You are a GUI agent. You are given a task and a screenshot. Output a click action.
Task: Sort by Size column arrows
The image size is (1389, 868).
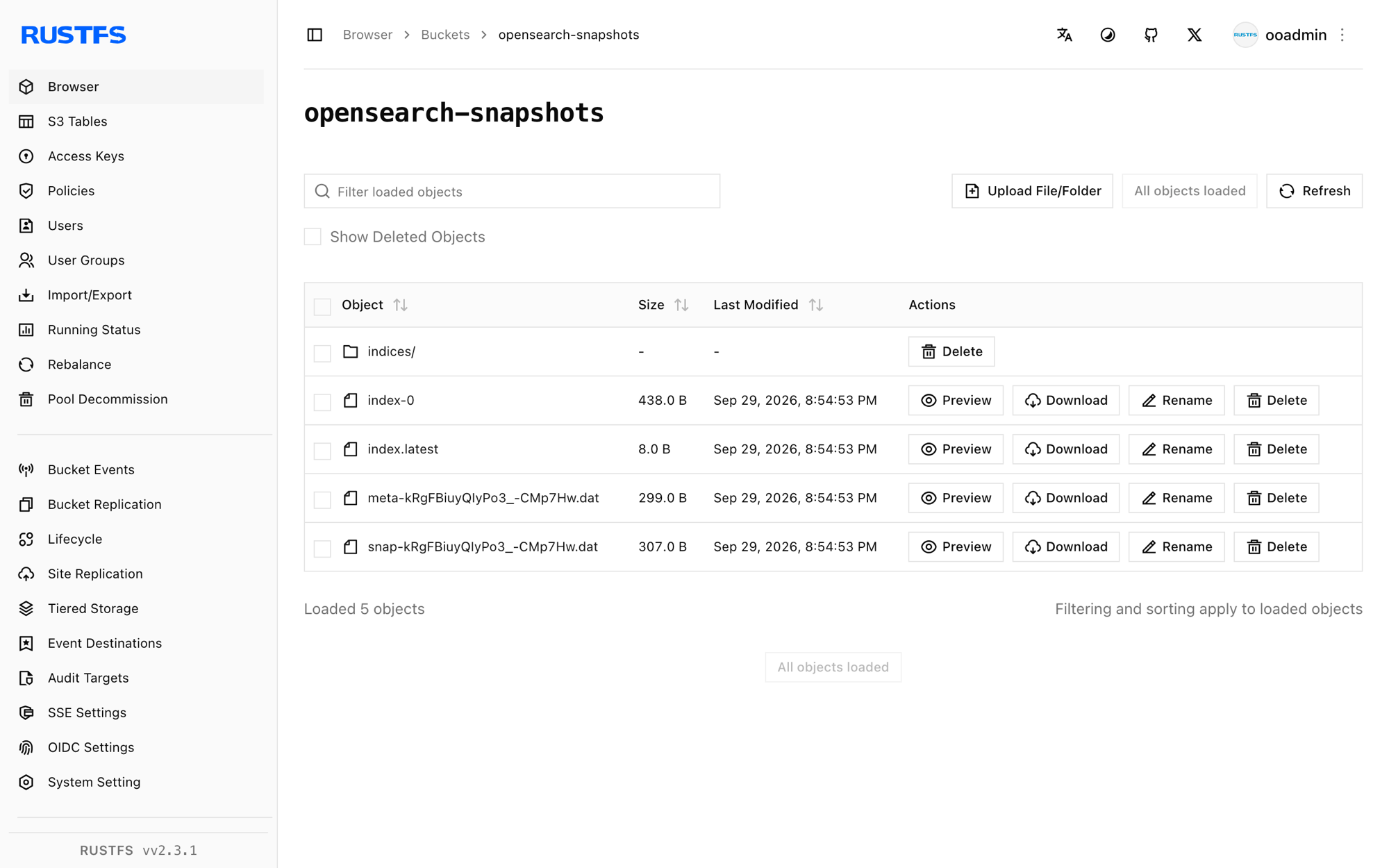pos(681,305)
